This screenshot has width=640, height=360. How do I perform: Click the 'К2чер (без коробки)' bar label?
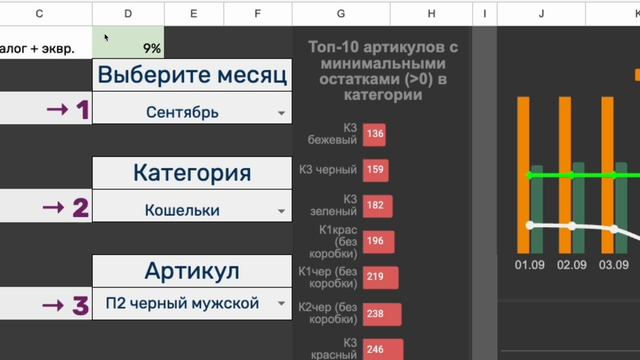coord(328,313)
